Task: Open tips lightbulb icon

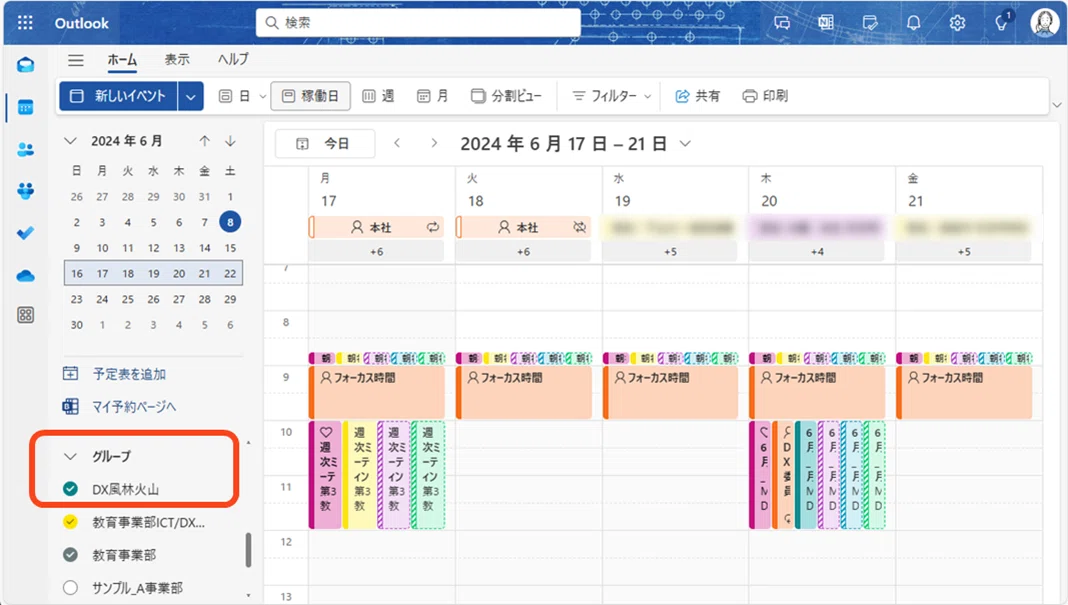Action: point(1002,22)
